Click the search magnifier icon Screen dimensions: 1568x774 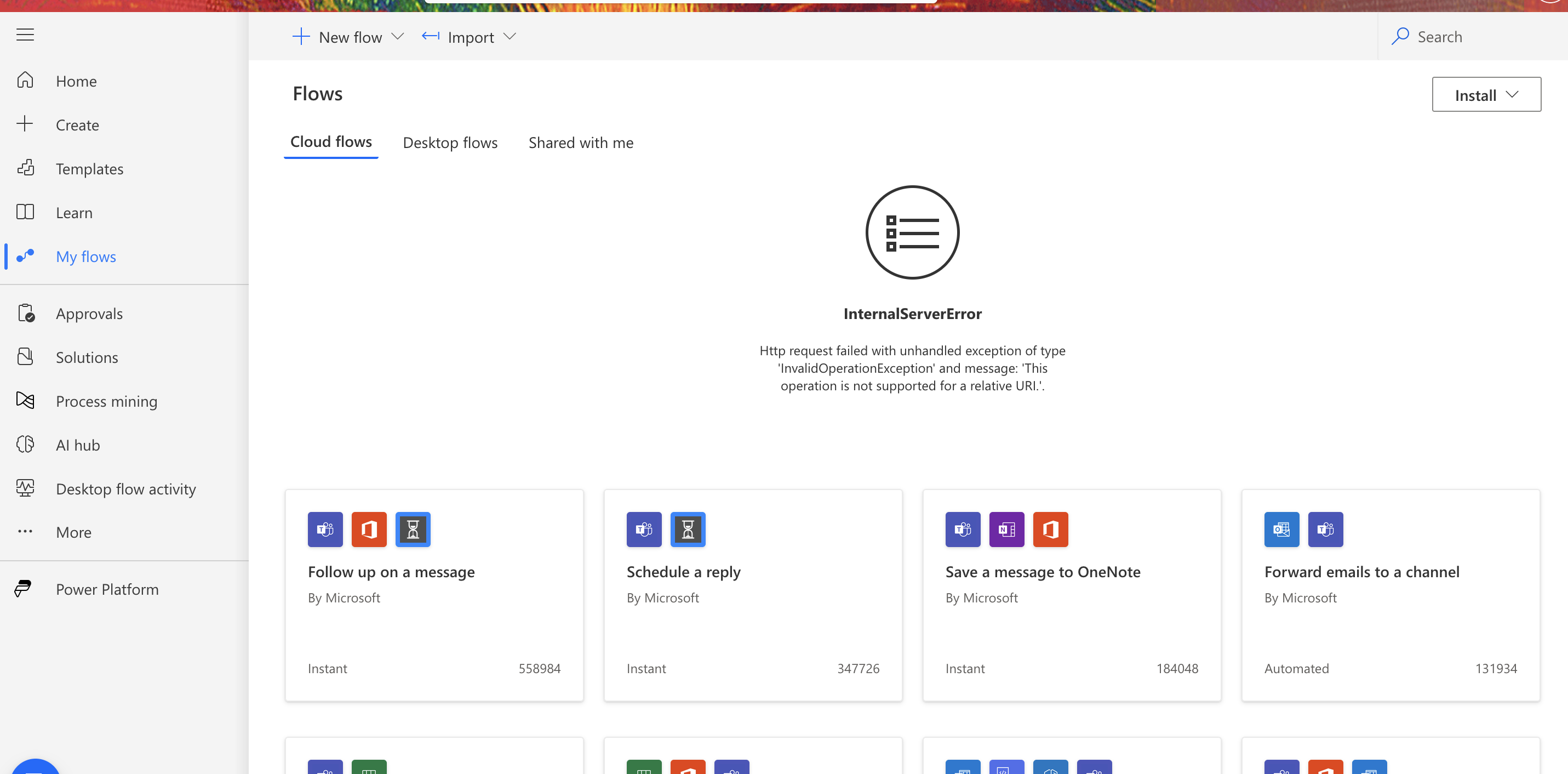[1400, 37]
